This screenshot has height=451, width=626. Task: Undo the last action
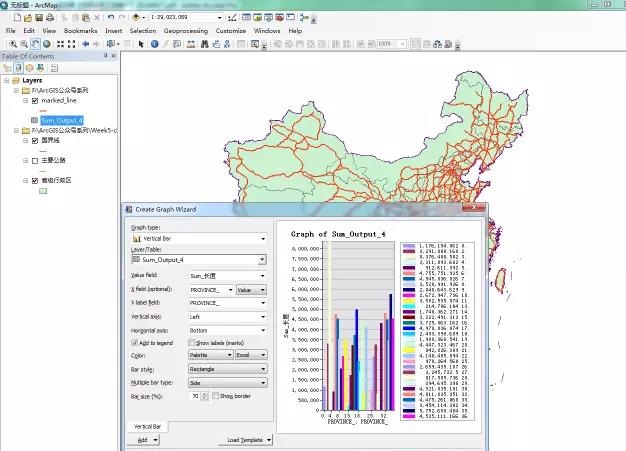(111, 18)
